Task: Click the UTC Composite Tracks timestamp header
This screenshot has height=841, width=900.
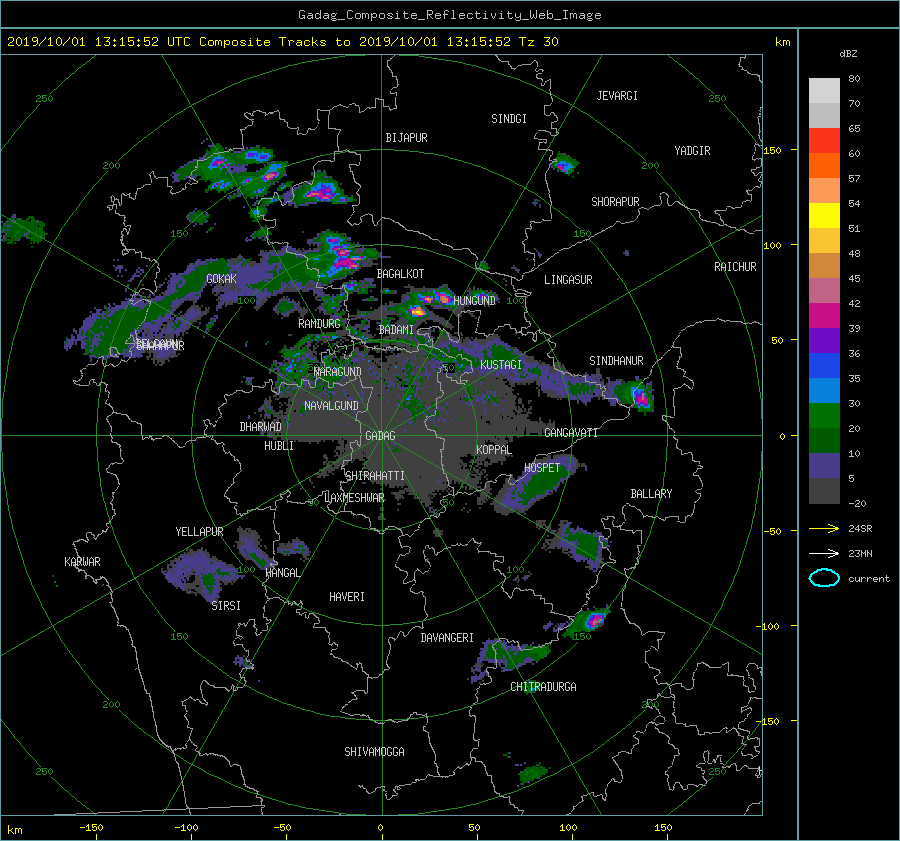Action: (x=282, y=42)
